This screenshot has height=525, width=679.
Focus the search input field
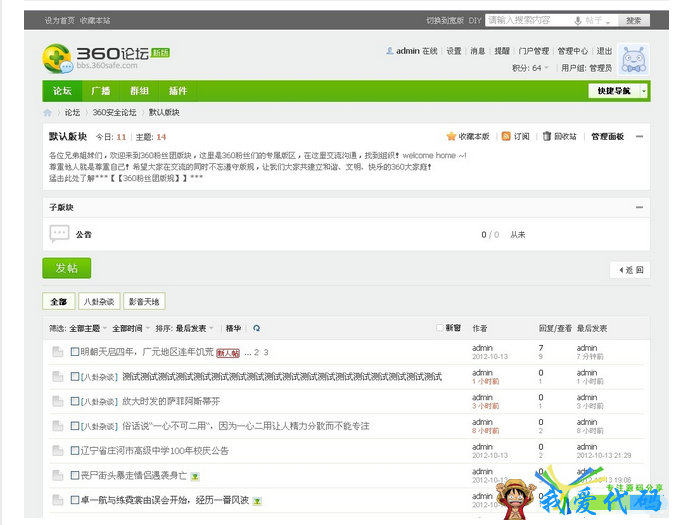click(528, 20)
